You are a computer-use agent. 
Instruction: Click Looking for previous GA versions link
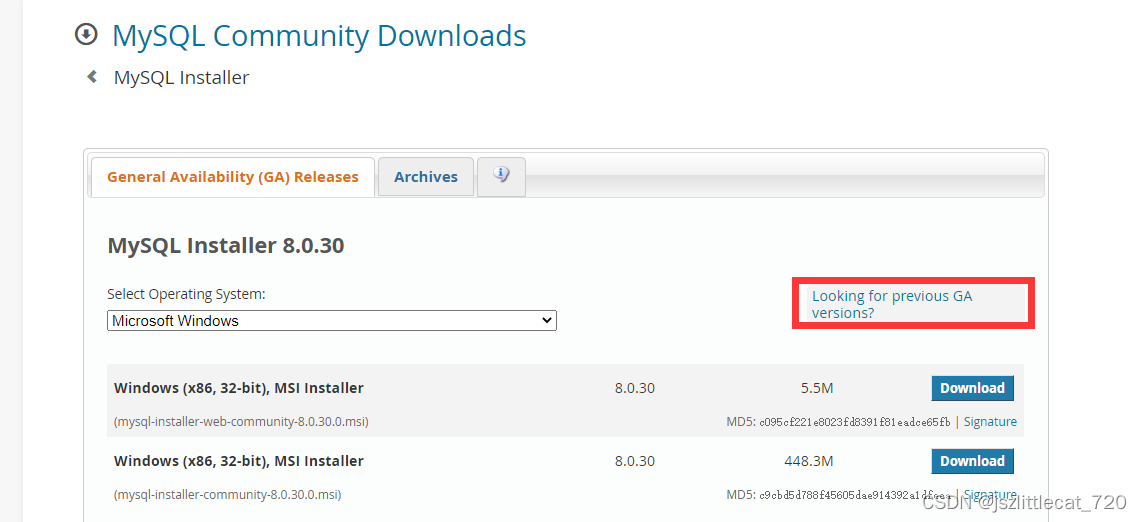tap(892, 304)
